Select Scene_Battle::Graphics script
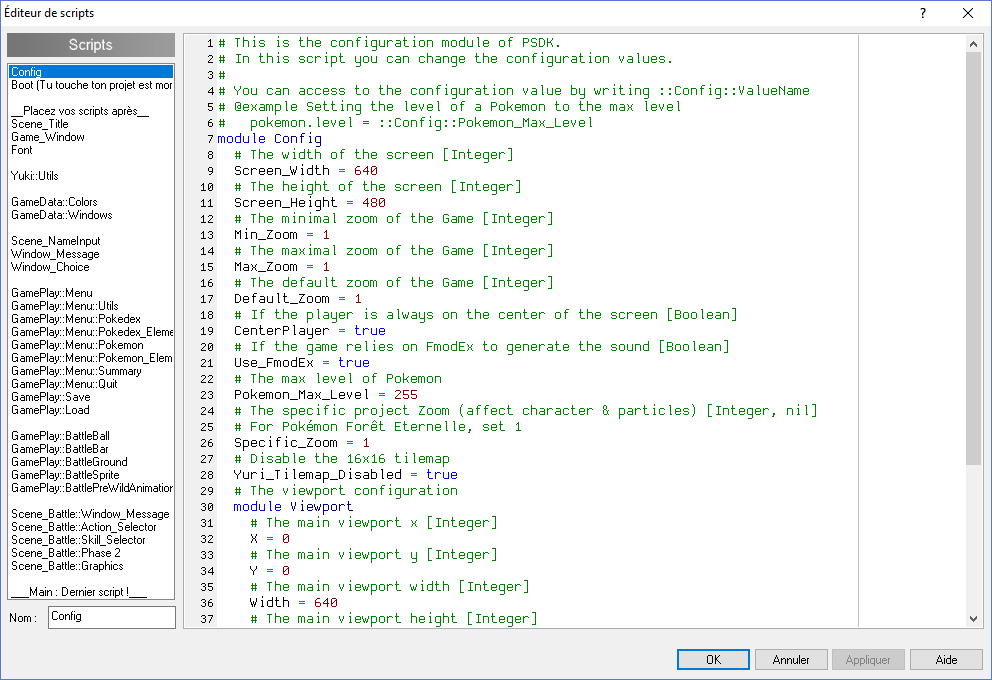The height and width of the screenshot is (680, 992). point(91,566)
